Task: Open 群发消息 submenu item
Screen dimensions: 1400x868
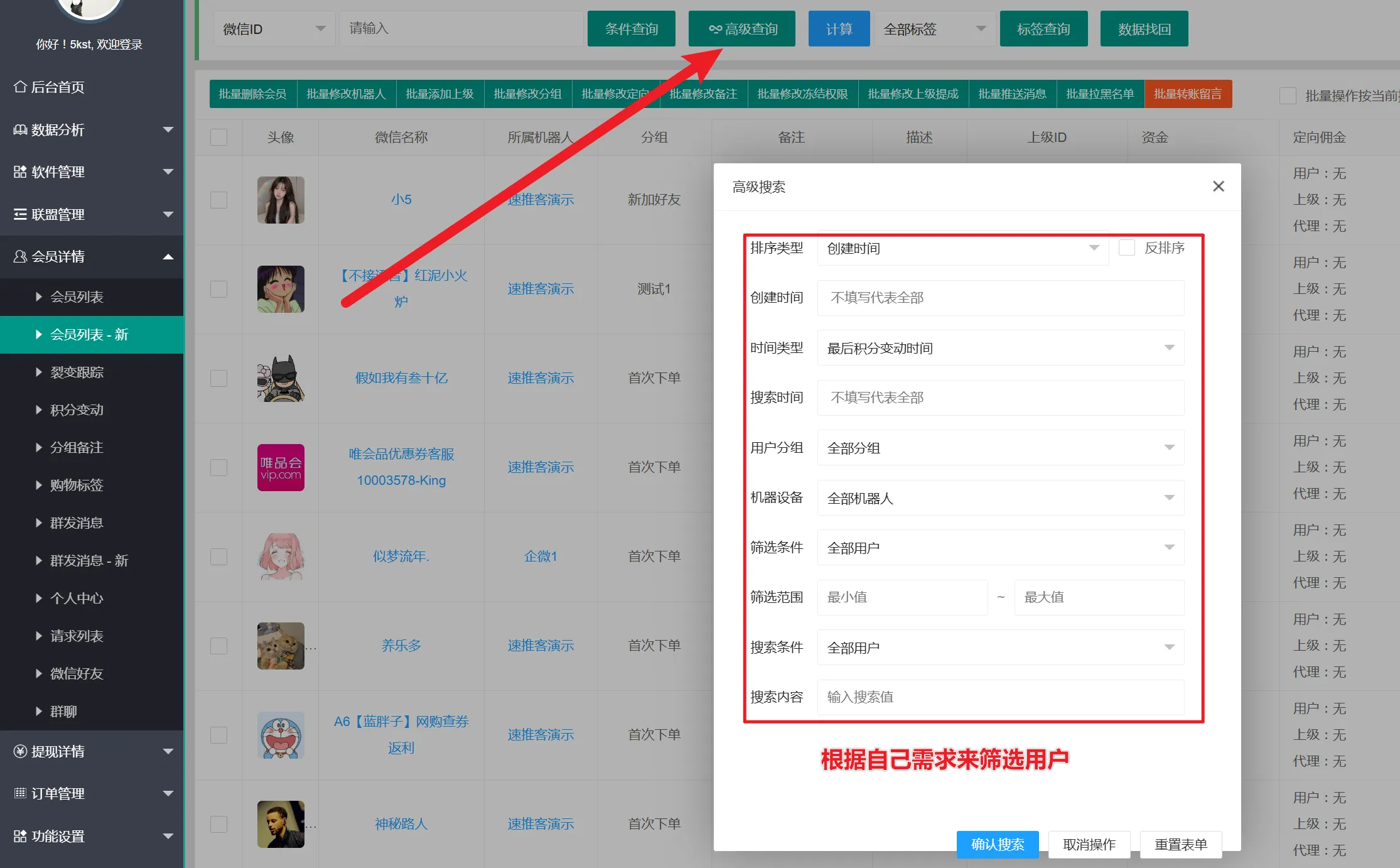Action: click(x=92, y=523)
